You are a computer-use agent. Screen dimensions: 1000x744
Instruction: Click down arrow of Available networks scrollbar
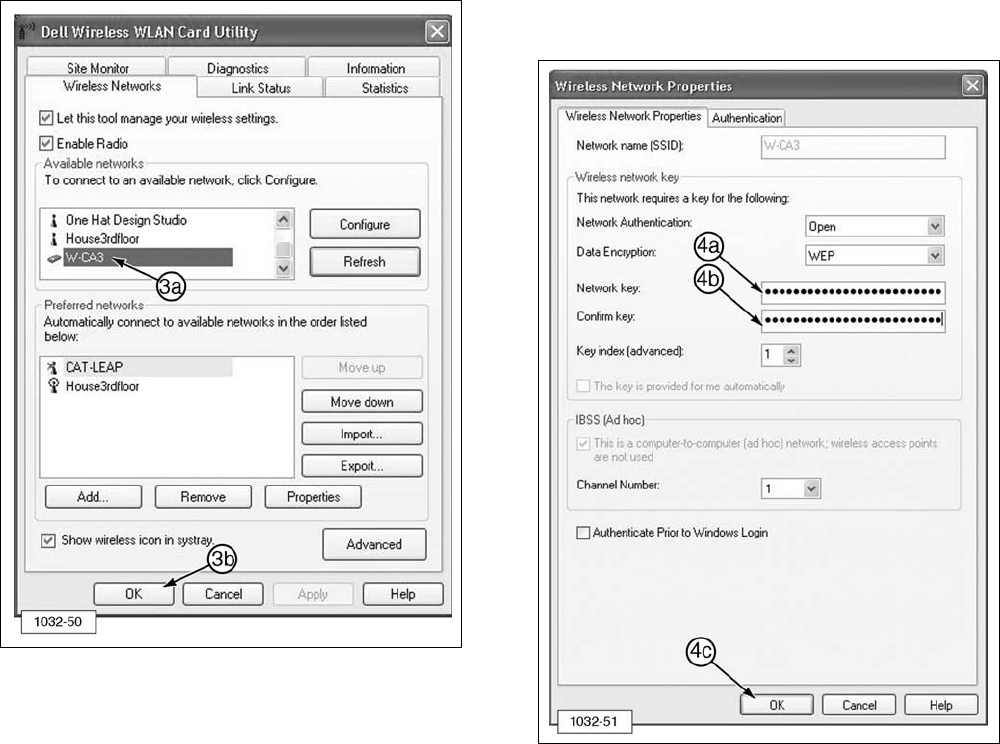tap(283, 269)
